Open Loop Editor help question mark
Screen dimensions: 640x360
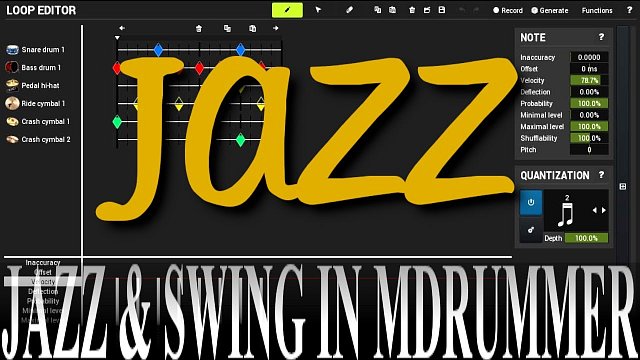tap(629, 10)
